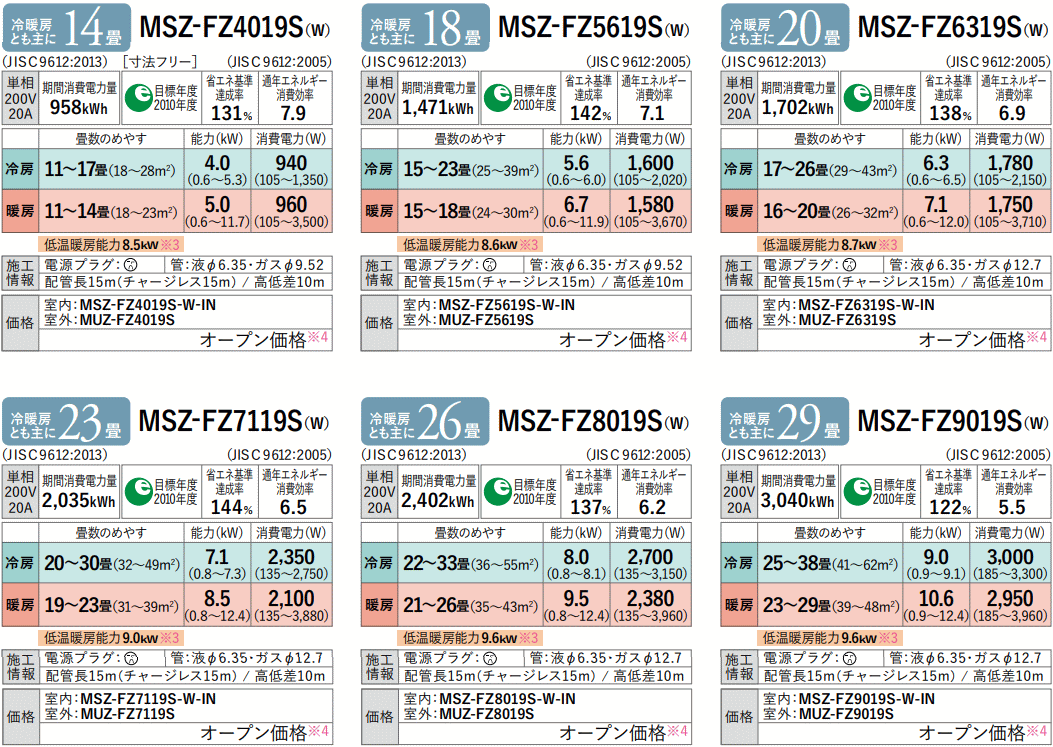This screenshot has height=747, width=1053.
Task: Click the green e-mark icon for MSZ-FZ6319S
Action: 857,97
